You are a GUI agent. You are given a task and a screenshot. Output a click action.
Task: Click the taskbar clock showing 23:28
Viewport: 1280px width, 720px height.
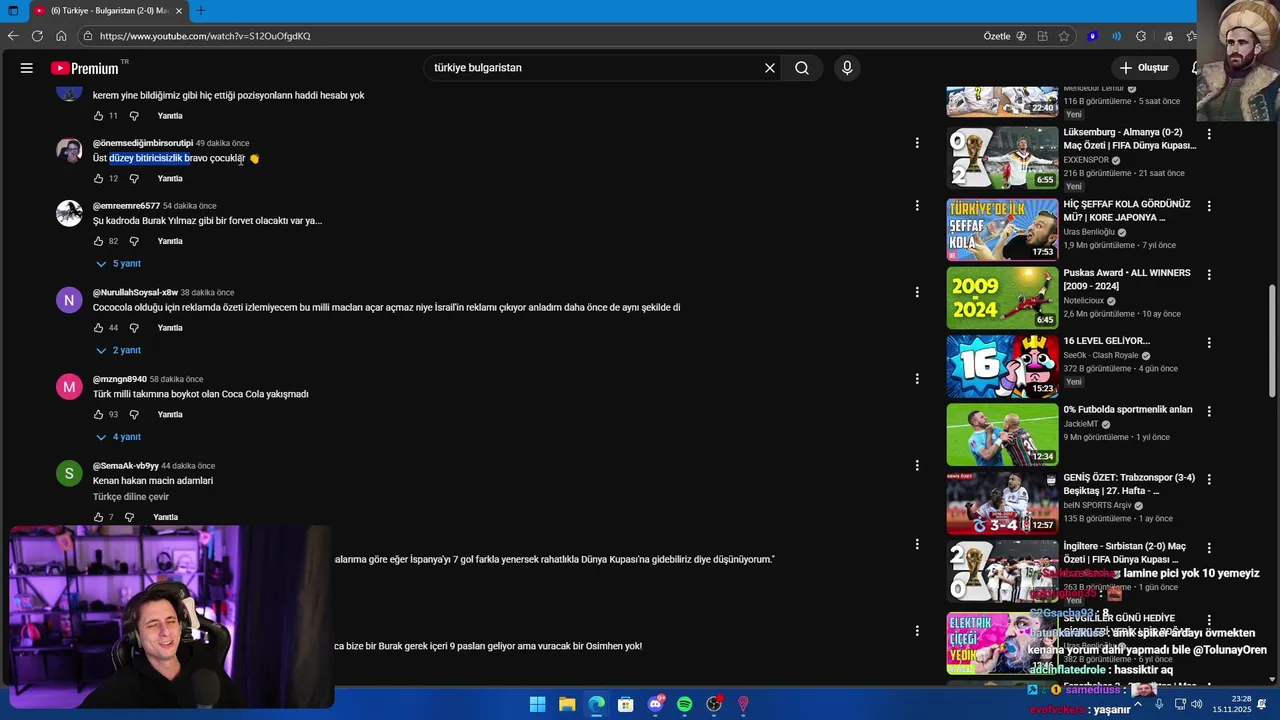pos(1232,704)
